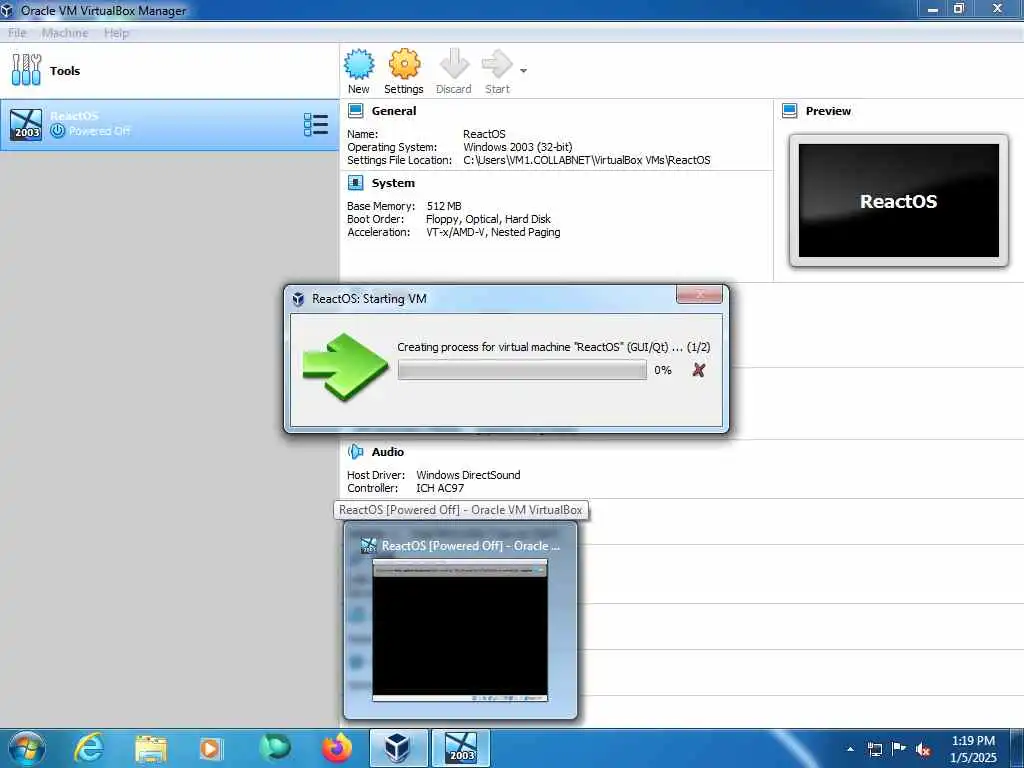This screenshot has width=1024, height=768.
Task: Open the Help menu
Action: tap(116, 33)
